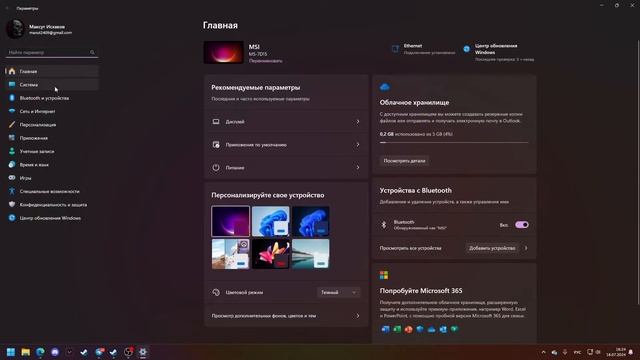Open the Windows Start menu
Image resolution: width=640 pixels, height=360 pixels.
[11, 352]
